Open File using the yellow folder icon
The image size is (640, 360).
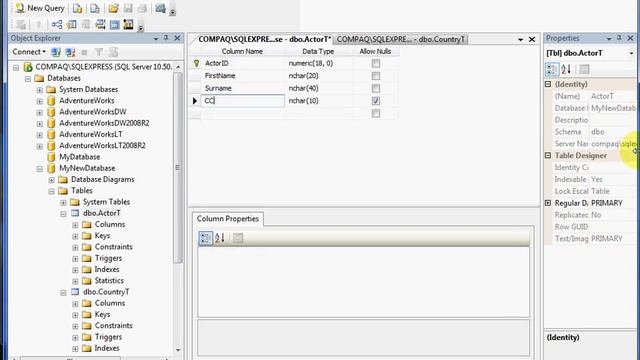(x=113, y=8)
